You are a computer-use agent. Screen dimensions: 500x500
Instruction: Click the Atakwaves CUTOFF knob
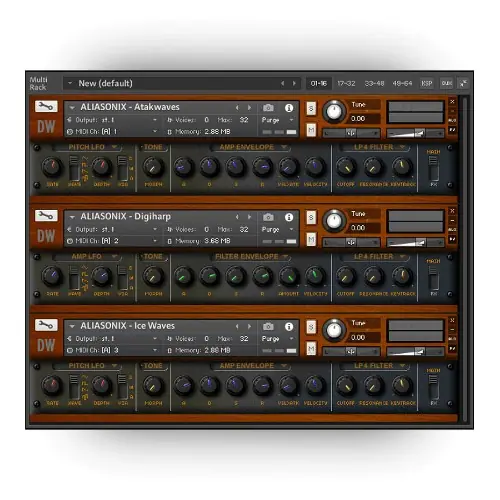(346, 167)
